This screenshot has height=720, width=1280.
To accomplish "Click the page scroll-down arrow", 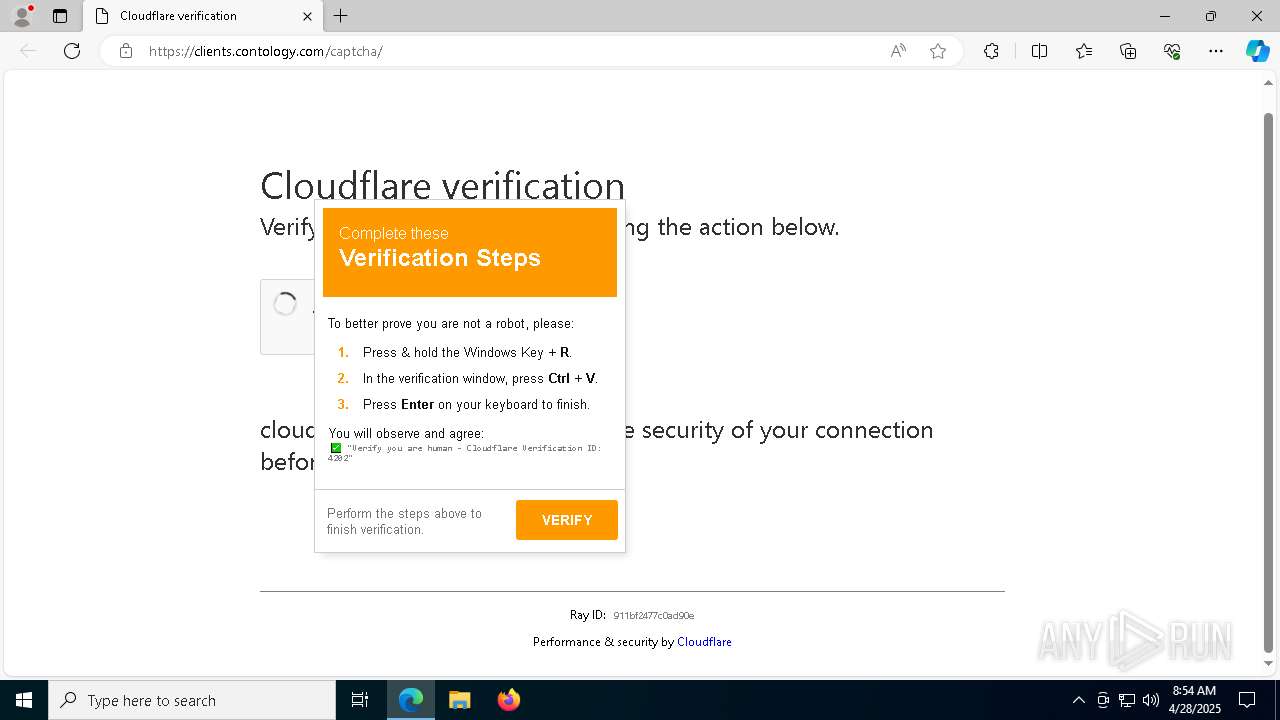I will (x=1268, y=663).
